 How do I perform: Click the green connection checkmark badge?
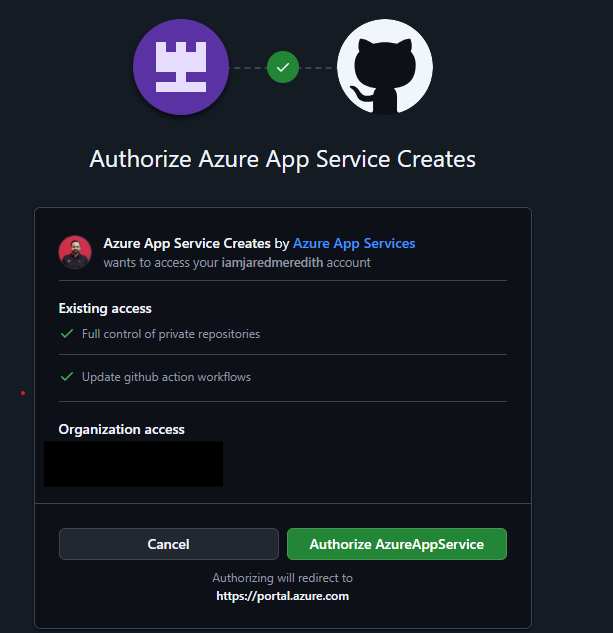click(x=283, y=68)
